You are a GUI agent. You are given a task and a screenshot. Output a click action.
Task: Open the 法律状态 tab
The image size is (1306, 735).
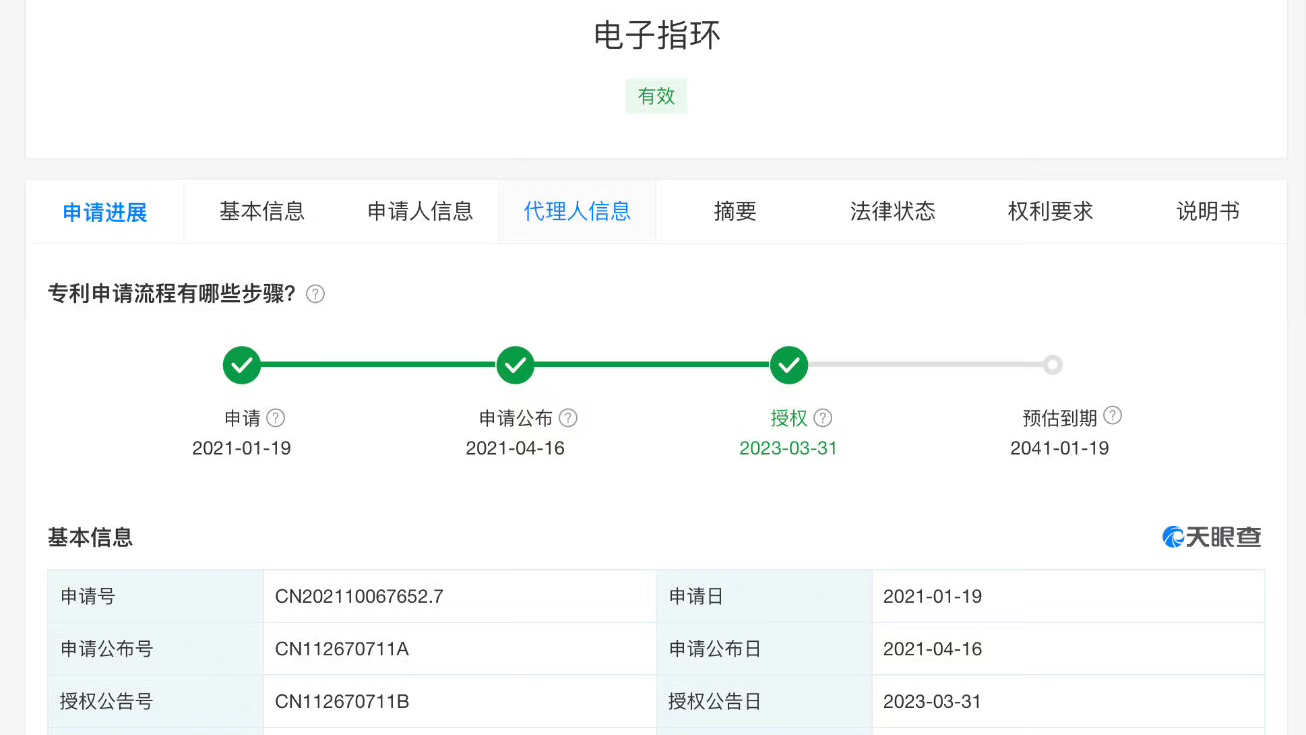892,212
